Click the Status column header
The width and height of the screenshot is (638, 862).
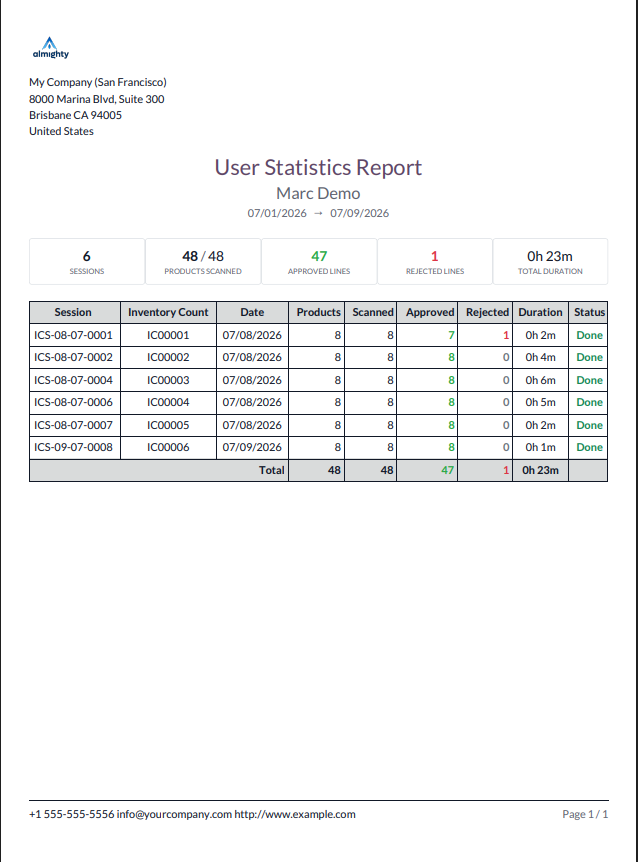(x=588, y=312)
